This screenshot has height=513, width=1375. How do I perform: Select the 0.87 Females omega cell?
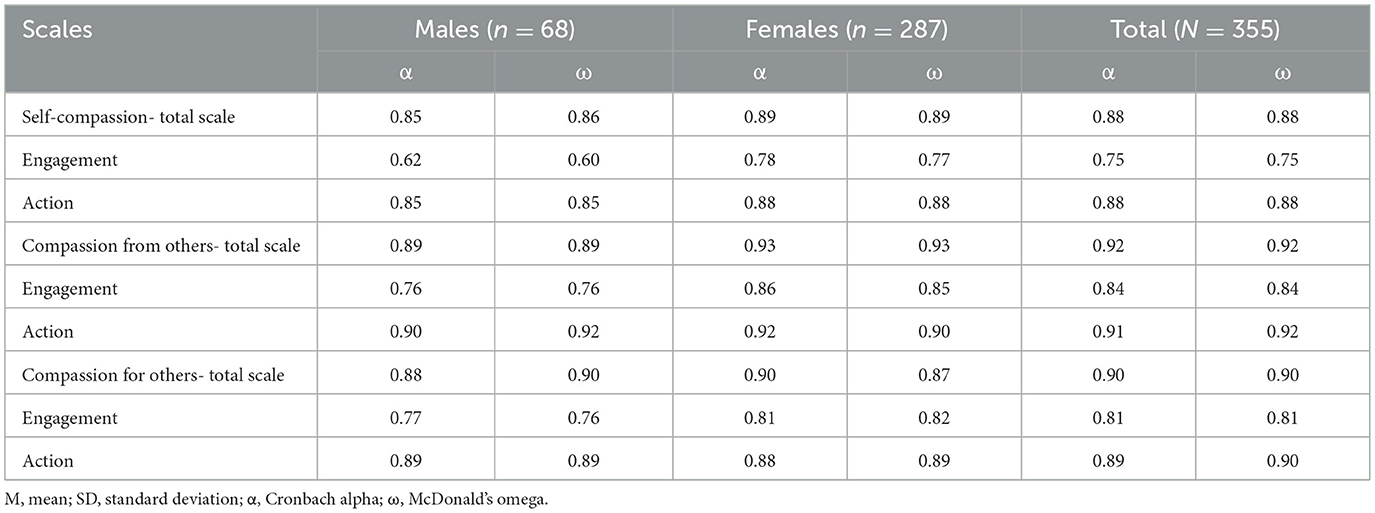tap(934, 375)
